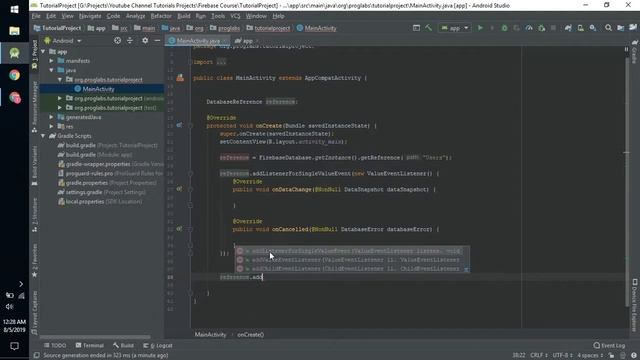This screenshot has height=360, width=640.
Task: Click the Profile app icon in toolbar
Action: [x=529, y=28]
